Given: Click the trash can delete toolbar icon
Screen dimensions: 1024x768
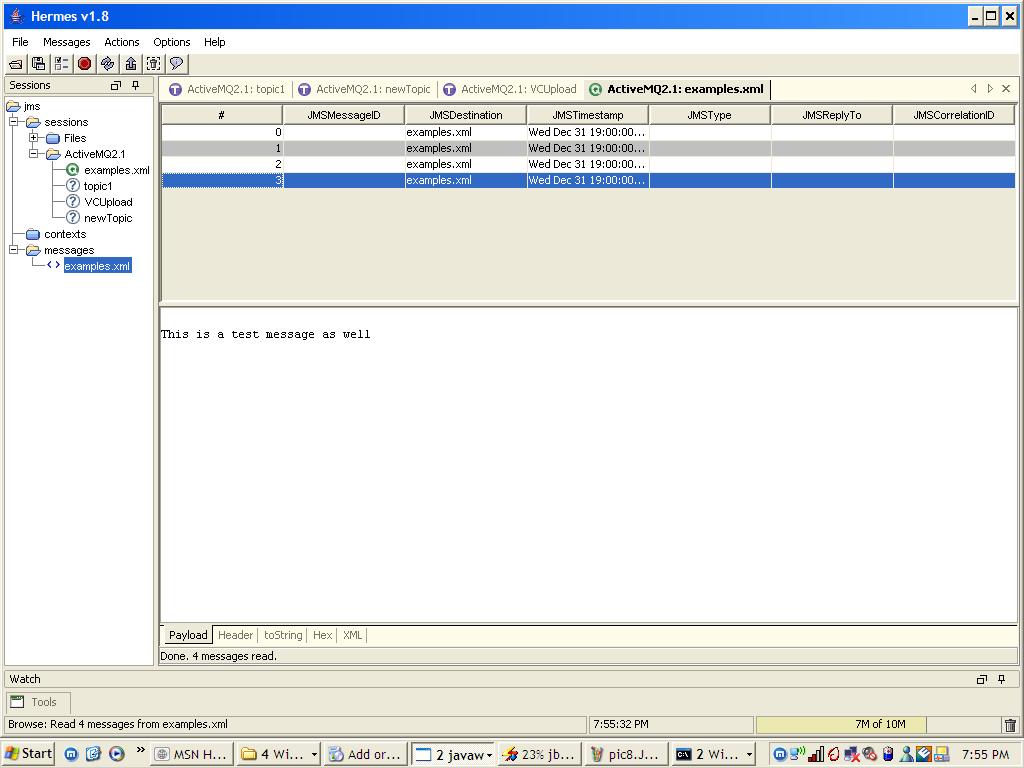Looking at the screenshot, I should [x=153, y=64].
